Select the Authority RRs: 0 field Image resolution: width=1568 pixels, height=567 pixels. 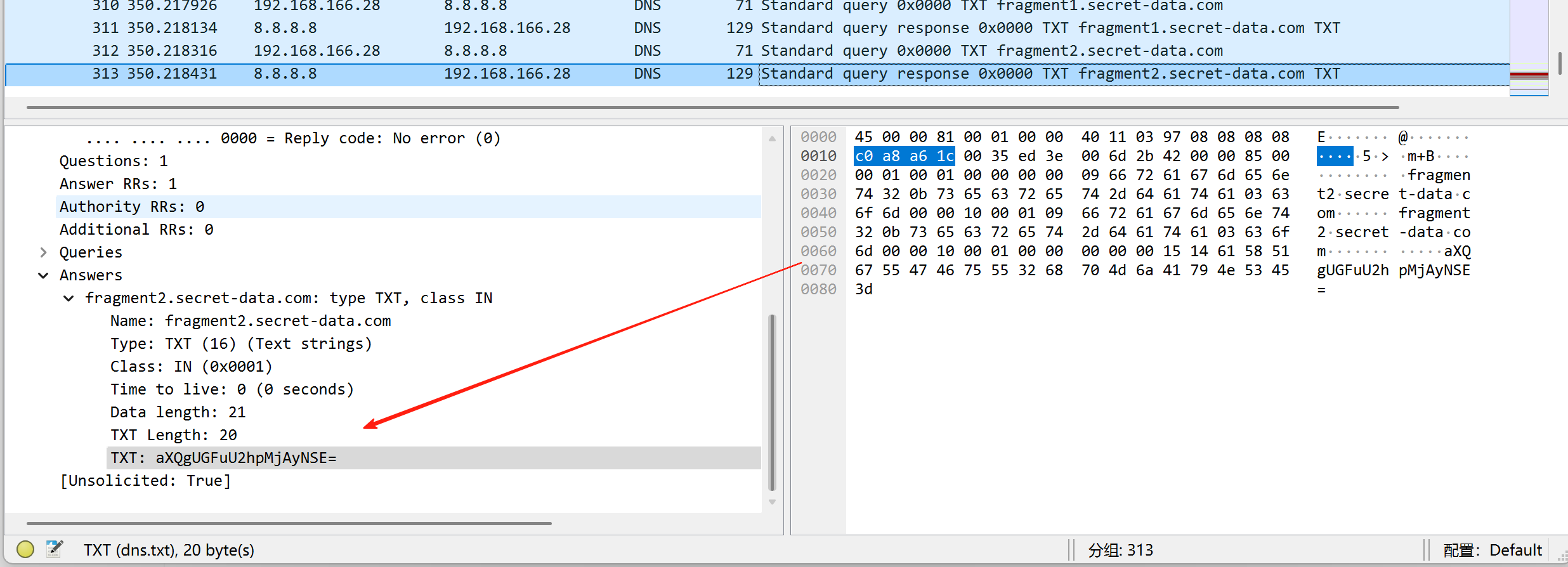click(132, 207)
